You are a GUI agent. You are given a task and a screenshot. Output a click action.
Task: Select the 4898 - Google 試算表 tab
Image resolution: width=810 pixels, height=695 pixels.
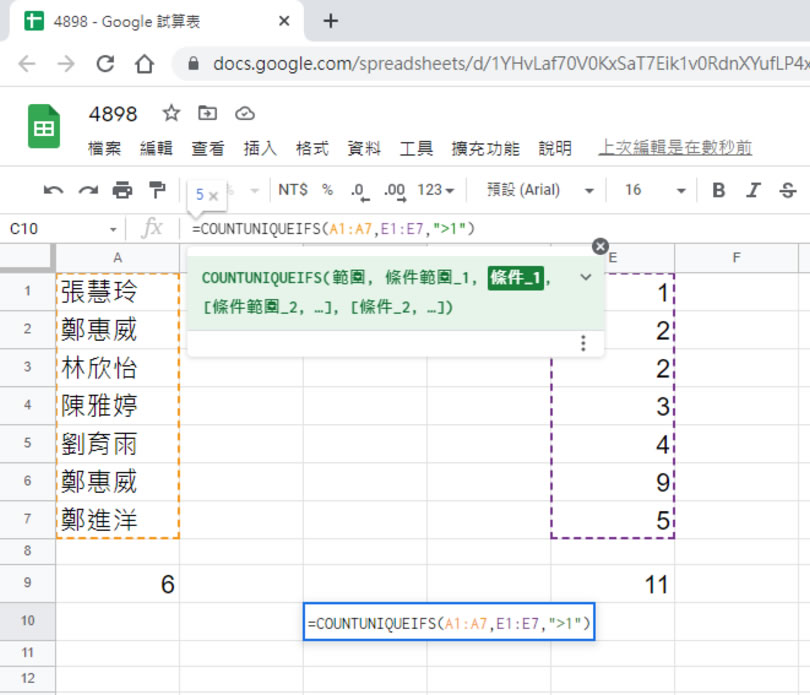click(155, 21)
